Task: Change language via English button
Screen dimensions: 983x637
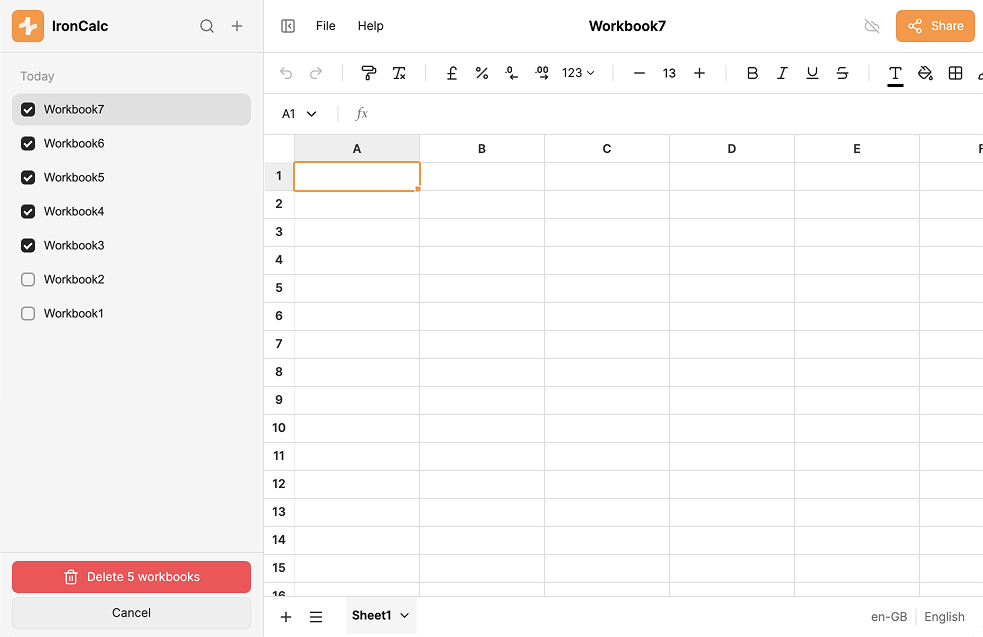Action: click(944, 617)
